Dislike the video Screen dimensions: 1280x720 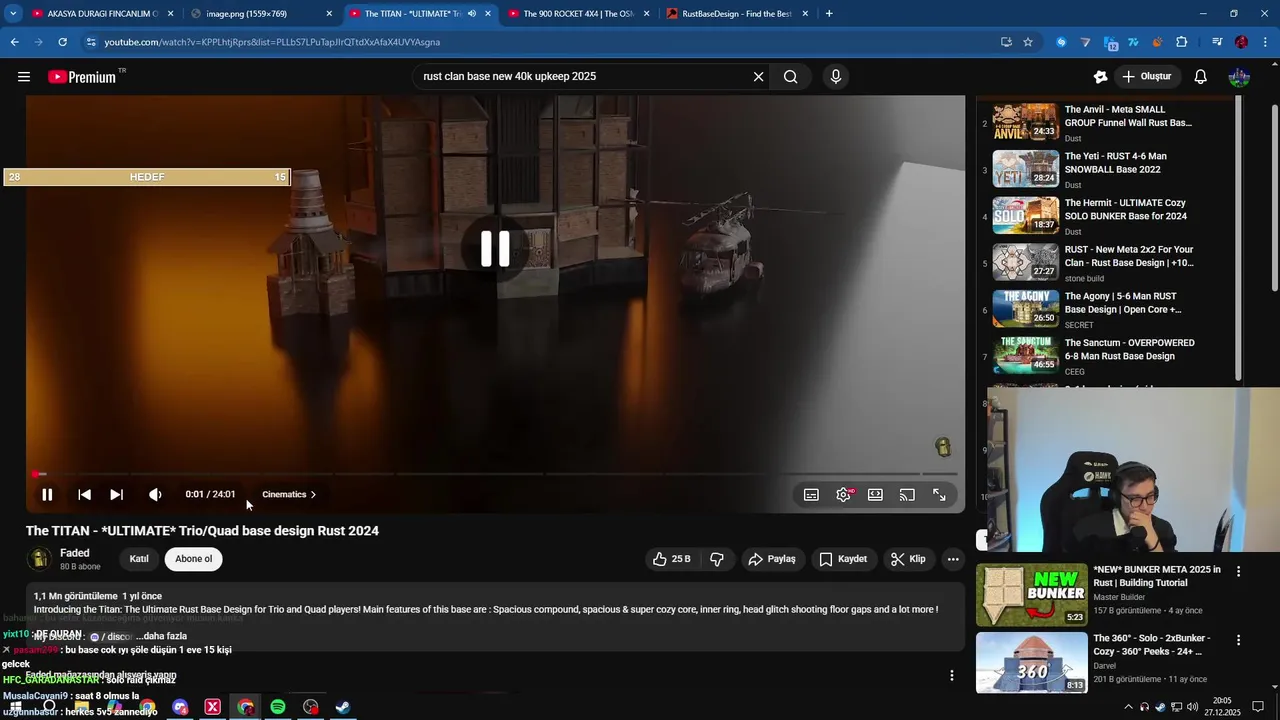click(717, 559)
